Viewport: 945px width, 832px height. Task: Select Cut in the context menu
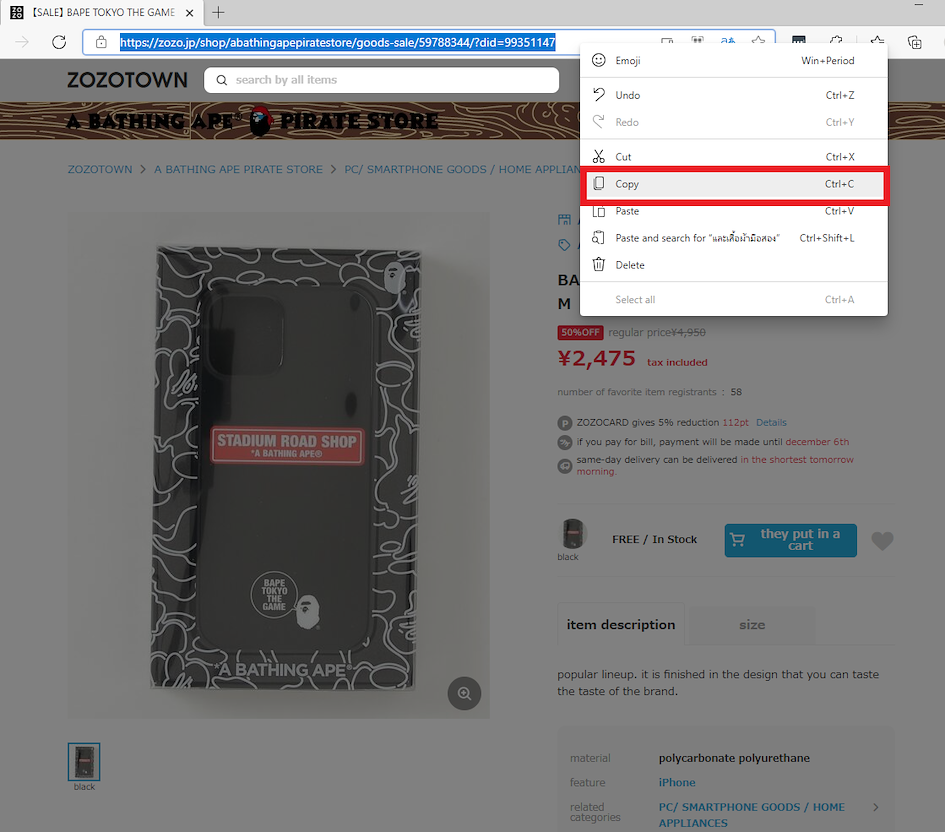(733, 157)
